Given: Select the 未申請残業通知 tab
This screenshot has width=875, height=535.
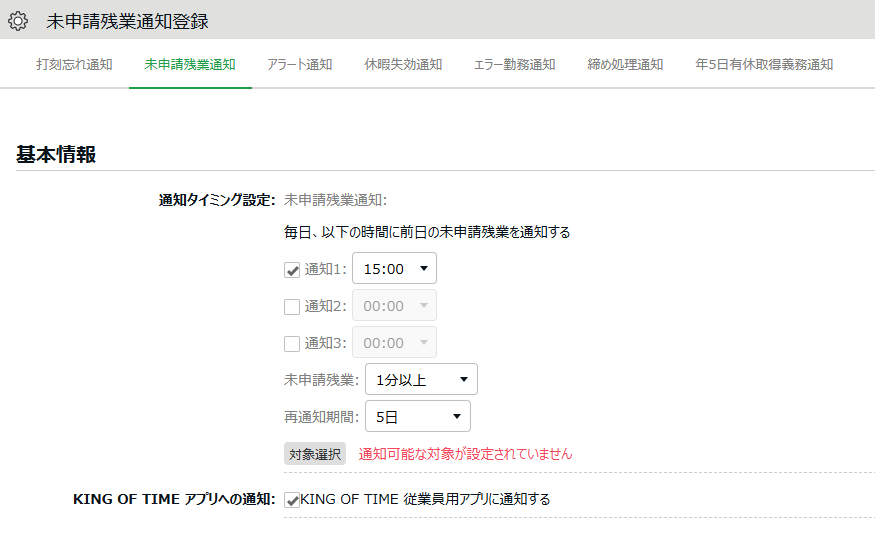Looking at the screenshot, I should (190, 65).
